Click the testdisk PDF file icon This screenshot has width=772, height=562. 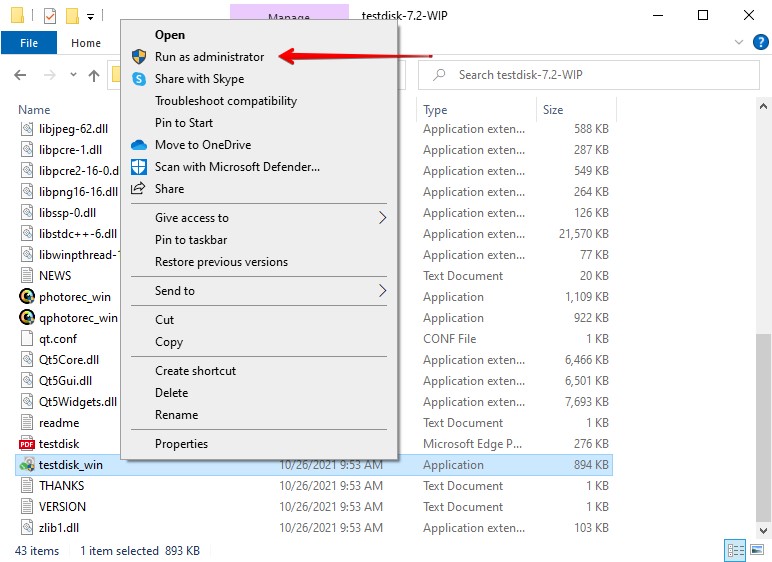(x=27, y=444)
